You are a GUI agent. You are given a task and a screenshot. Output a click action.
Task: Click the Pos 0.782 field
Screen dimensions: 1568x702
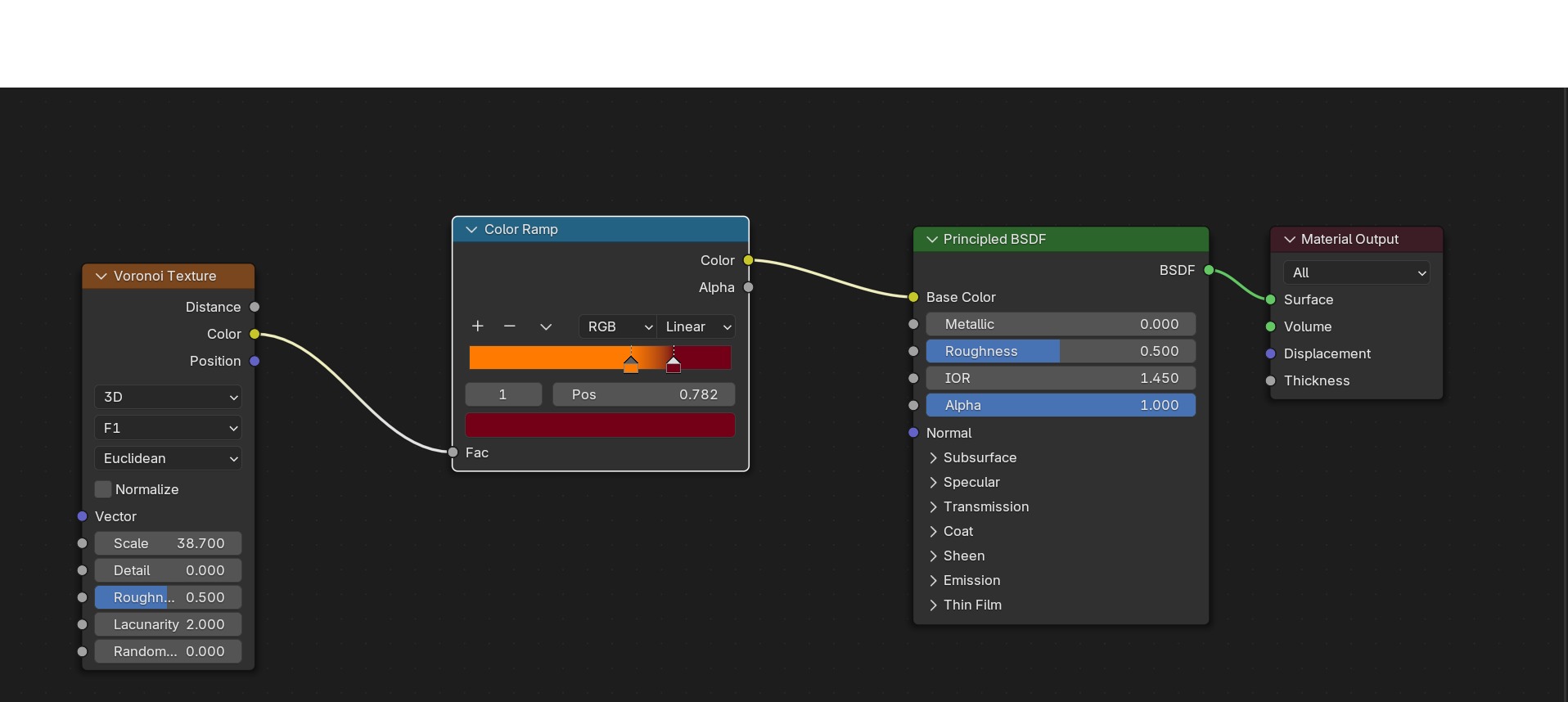tap(644, 394)
